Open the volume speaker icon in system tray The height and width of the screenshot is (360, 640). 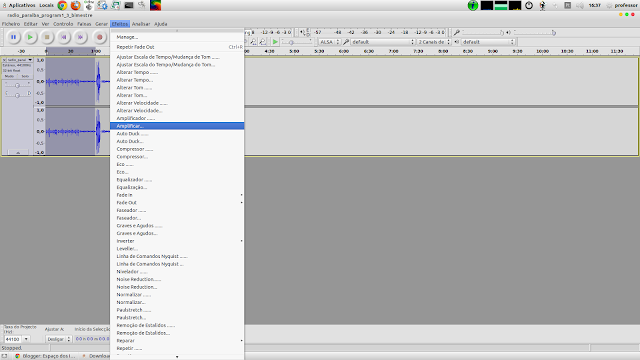point(580,5)
